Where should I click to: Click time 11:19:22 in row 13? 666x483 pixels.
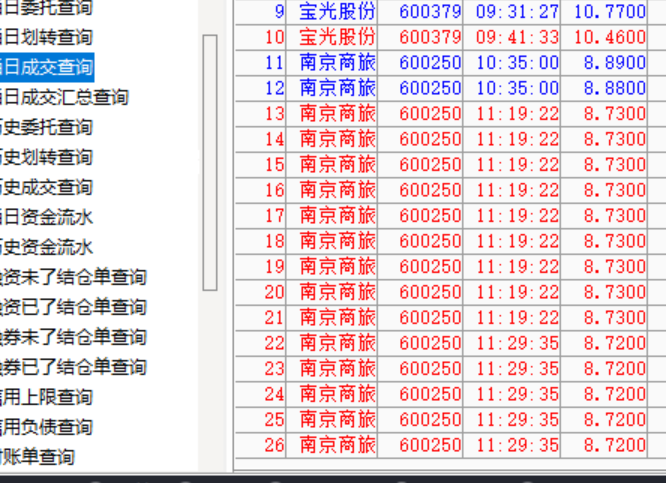tap(517, 113)
